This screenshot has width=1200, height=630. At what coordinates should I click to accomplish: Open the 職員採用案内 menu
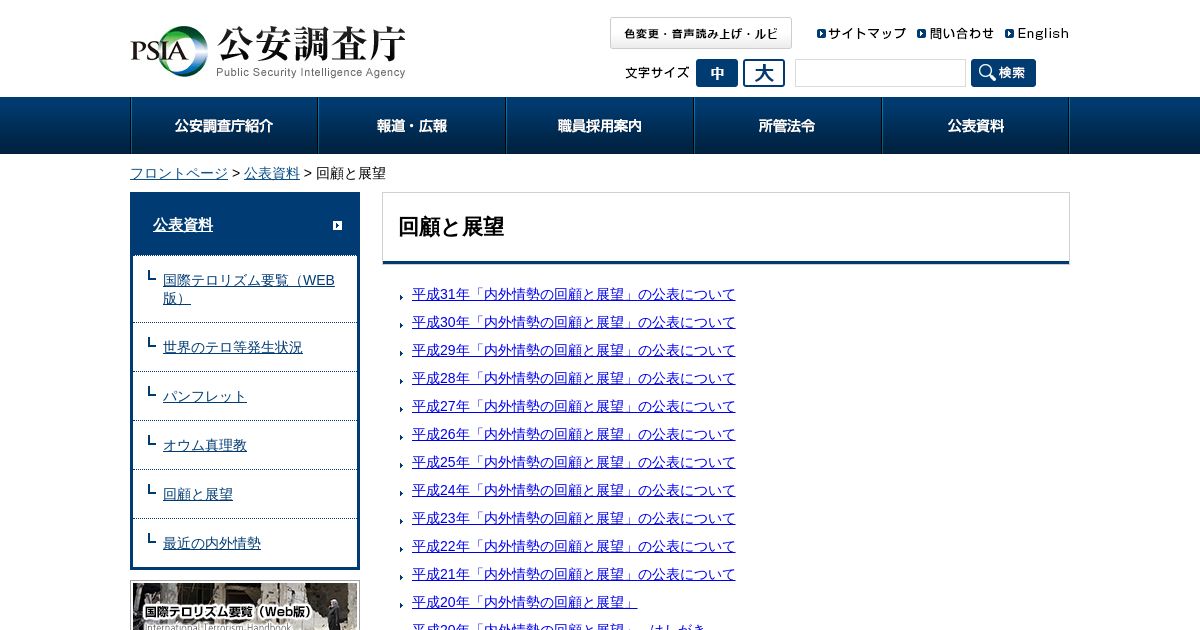(x=600, y=126)
